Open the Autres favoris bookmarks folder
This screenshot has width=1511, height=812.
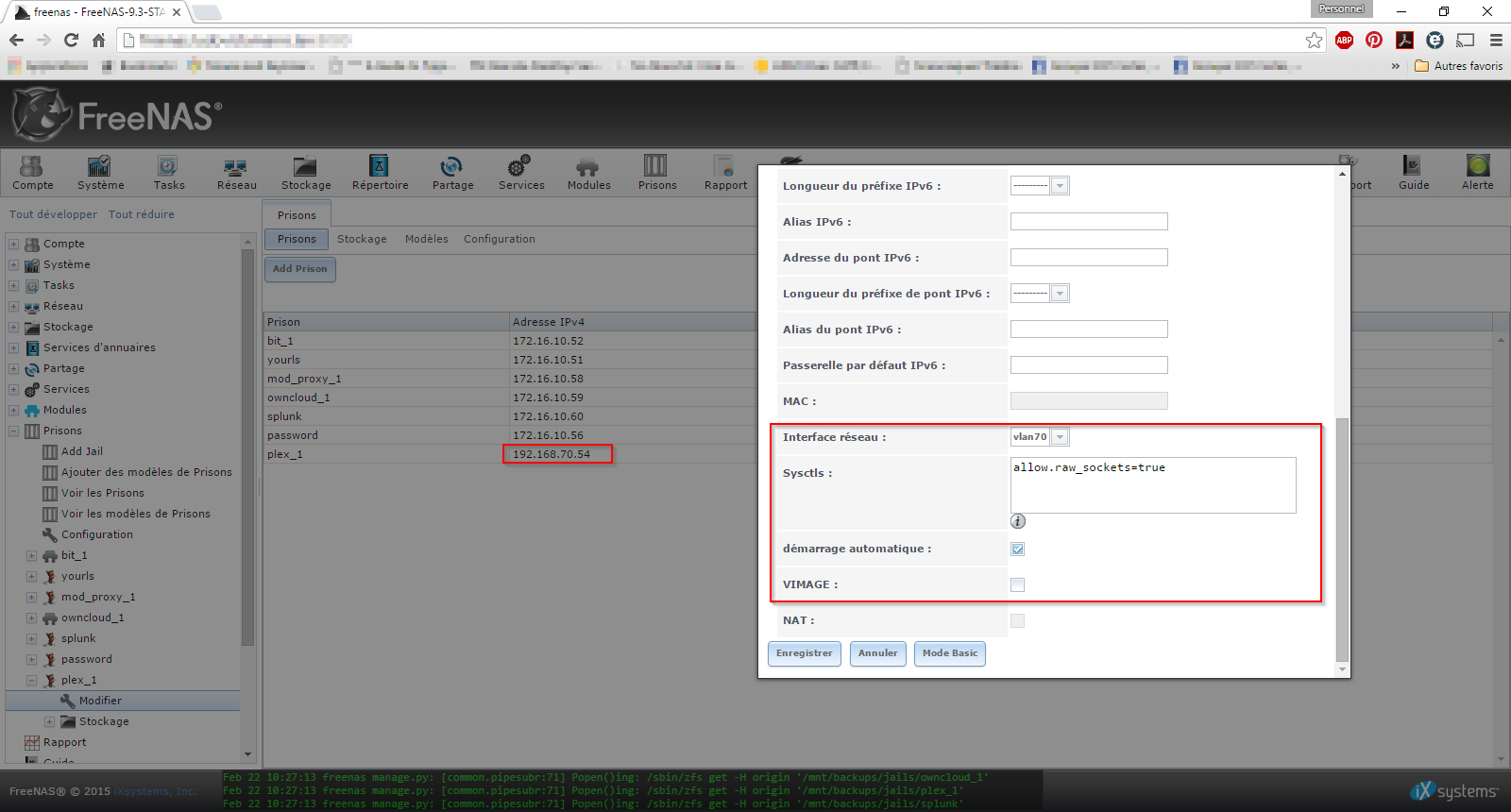click(1458, 66)
